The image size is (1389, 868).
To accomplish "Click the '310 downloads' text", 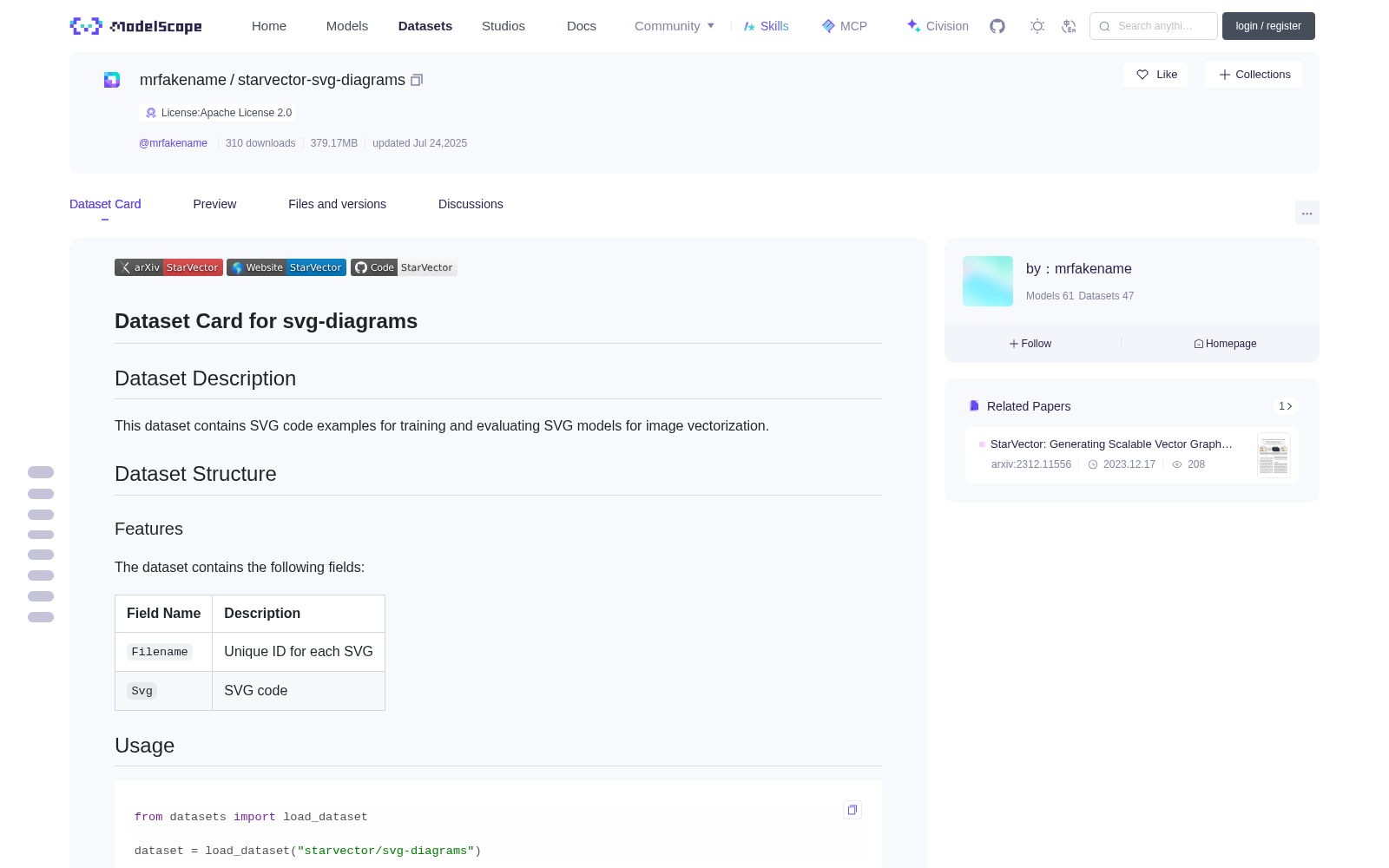I will coord(260,143).
